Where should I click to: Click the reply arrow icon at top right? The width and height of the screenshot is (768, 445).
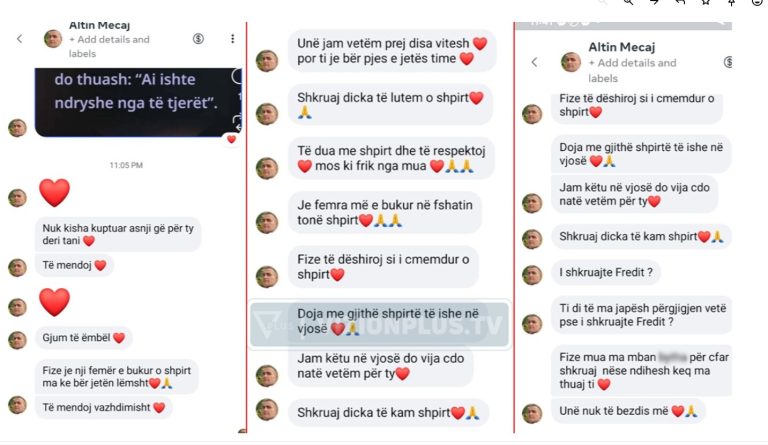pyautogui.click(x=680, y=2)
